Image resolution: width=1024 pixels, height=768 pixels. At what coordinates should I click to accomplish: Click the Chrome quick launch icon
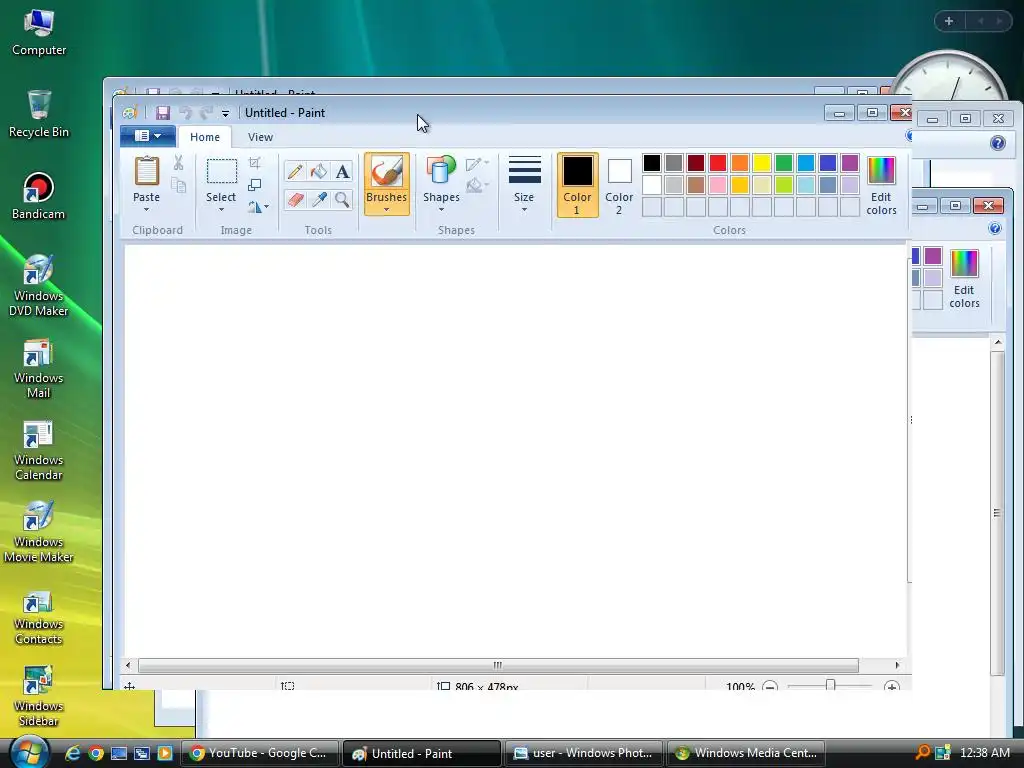[96, 753]
